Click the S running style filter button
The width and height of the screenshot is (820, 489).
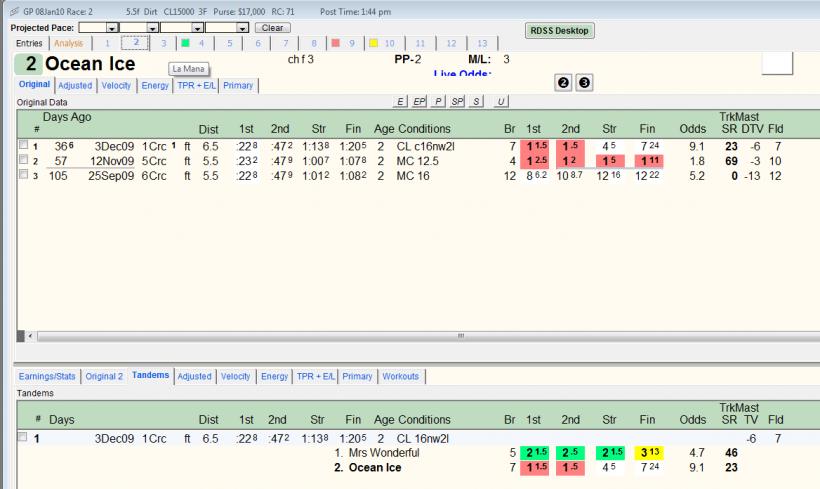pyautogui.click(x=476, y=101)
